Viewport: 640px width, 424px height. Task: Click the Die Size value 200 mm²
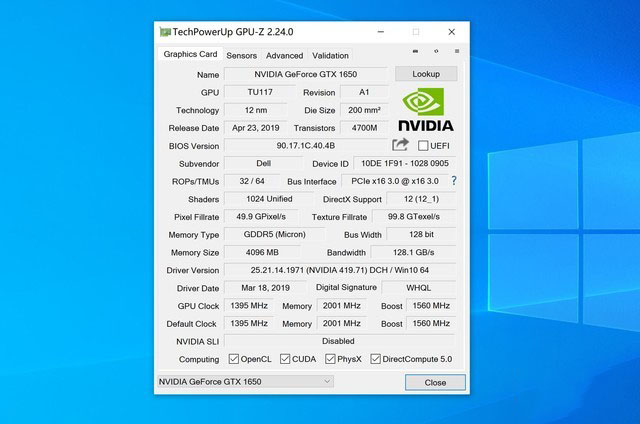click(x=364, y=110)
